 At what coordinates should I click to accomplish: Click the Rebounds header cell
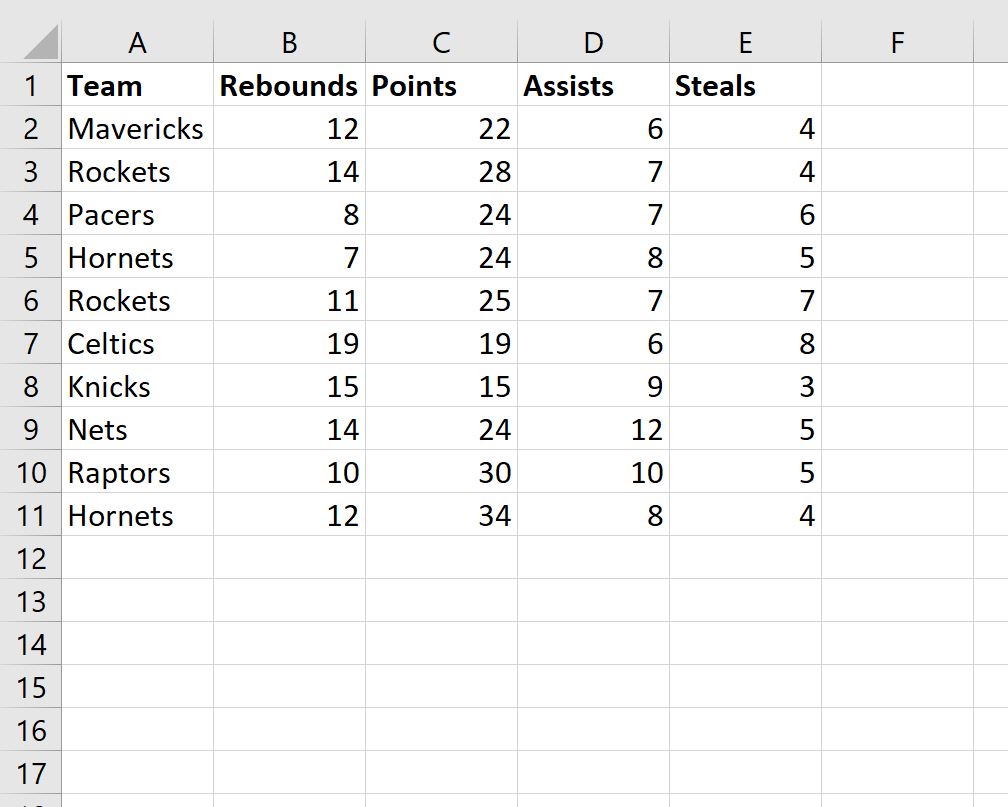289,85
